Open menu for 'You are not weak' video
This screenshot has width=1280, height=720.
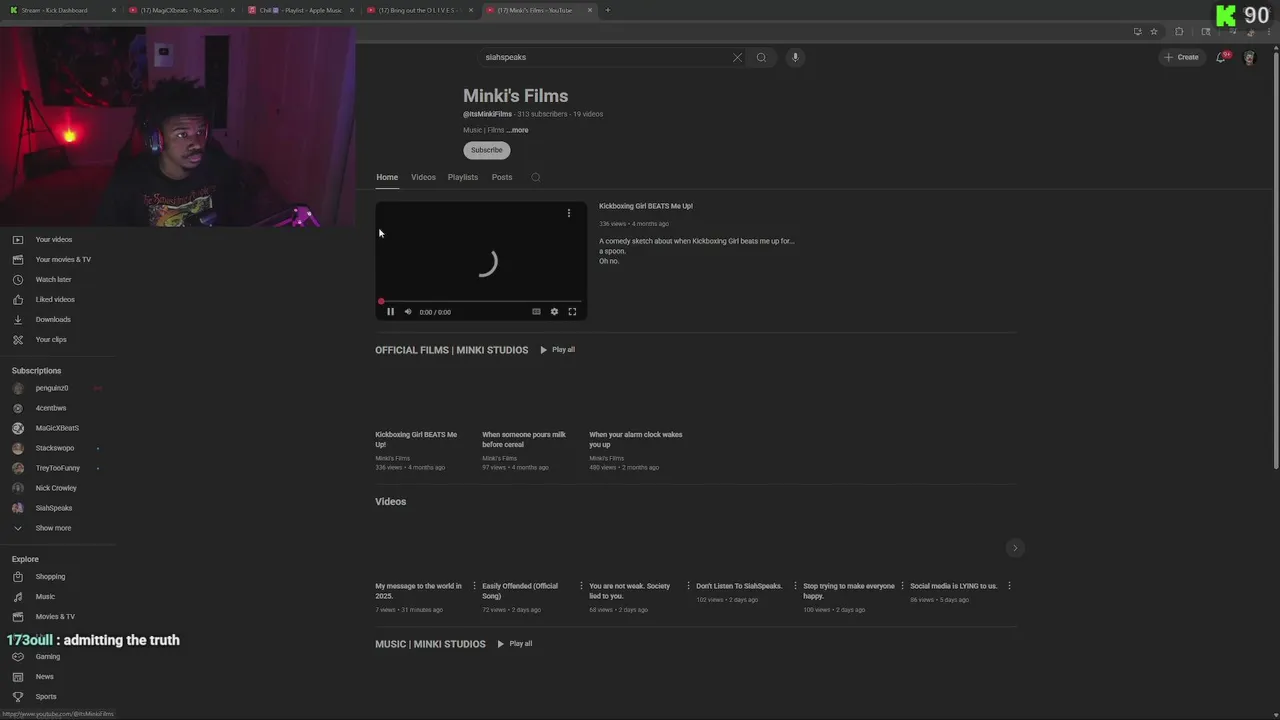click(688, 586)
